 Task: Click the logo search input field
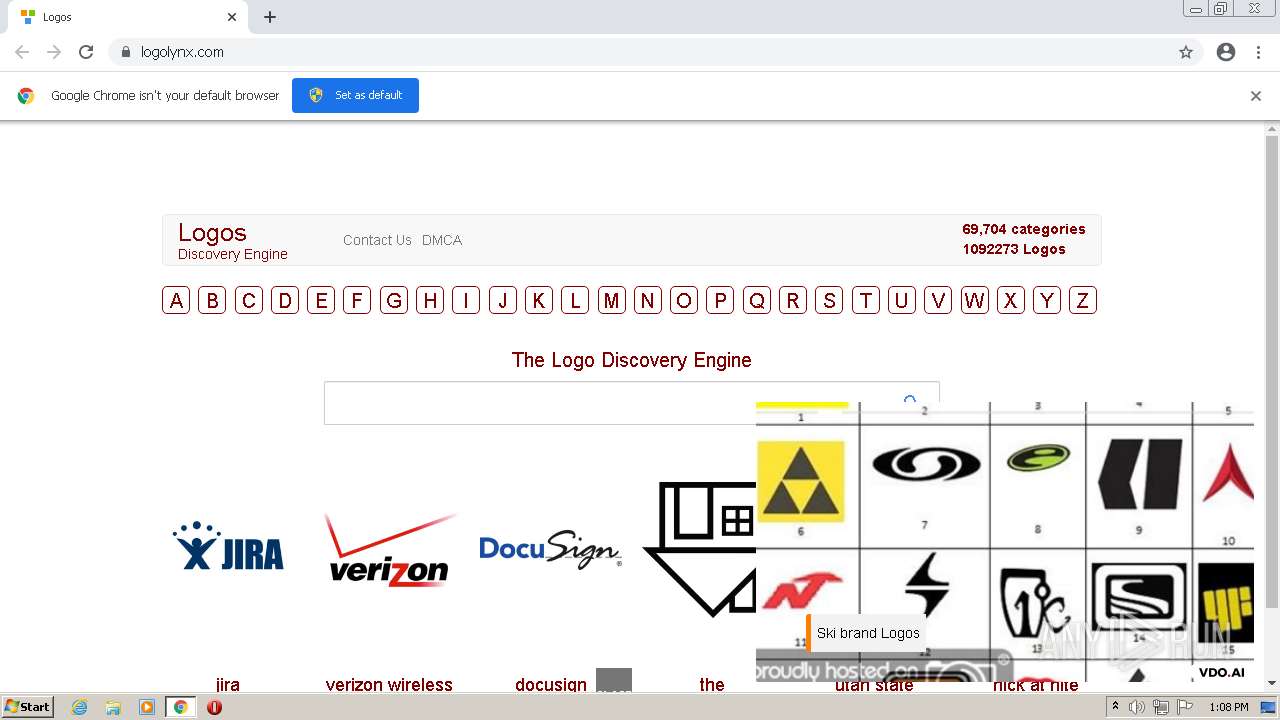[x=540, y=403]
